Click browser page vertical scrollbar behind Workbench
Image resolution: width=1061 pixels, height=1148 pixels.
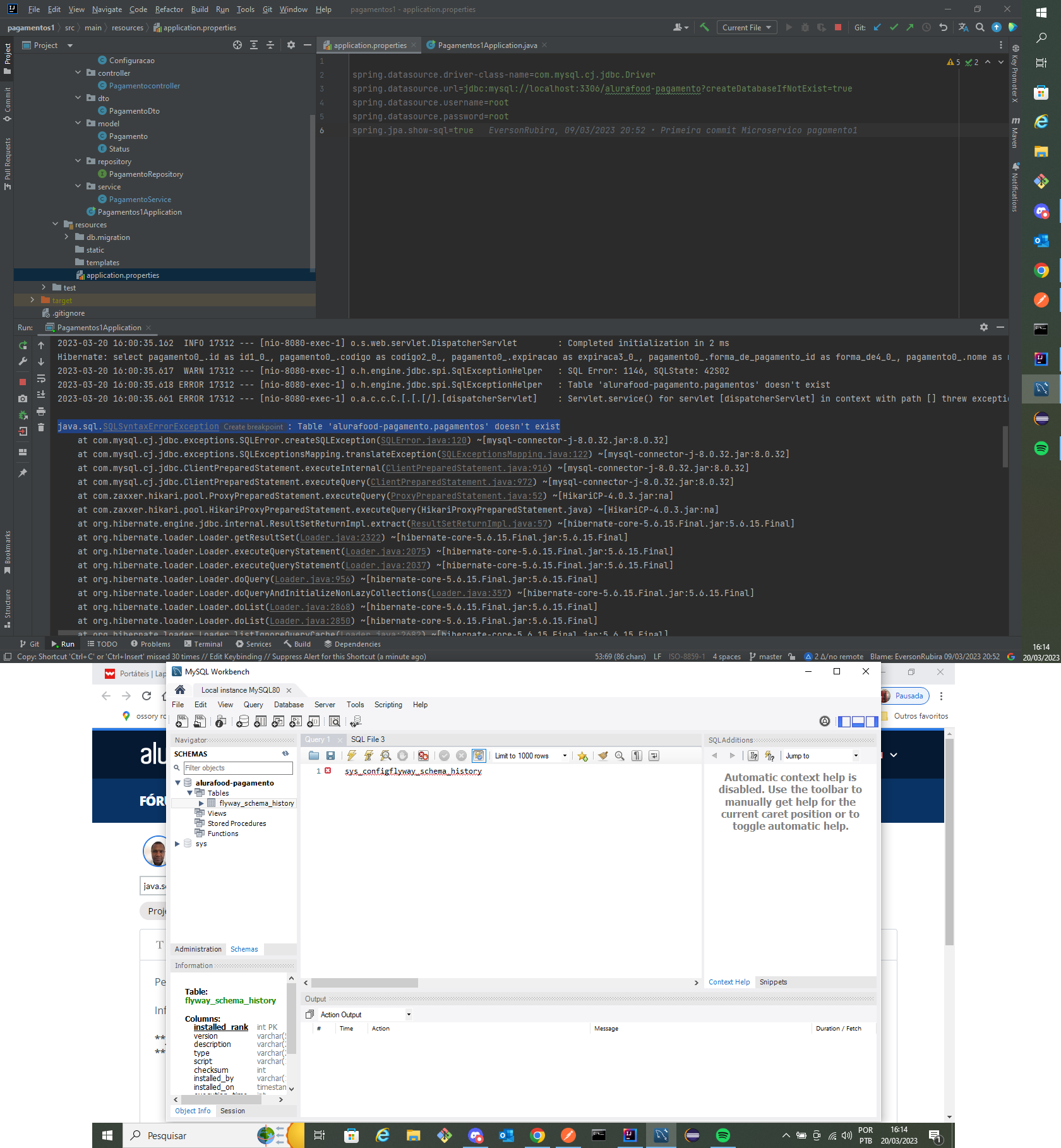pyautogui.click(x=949, y=840)
